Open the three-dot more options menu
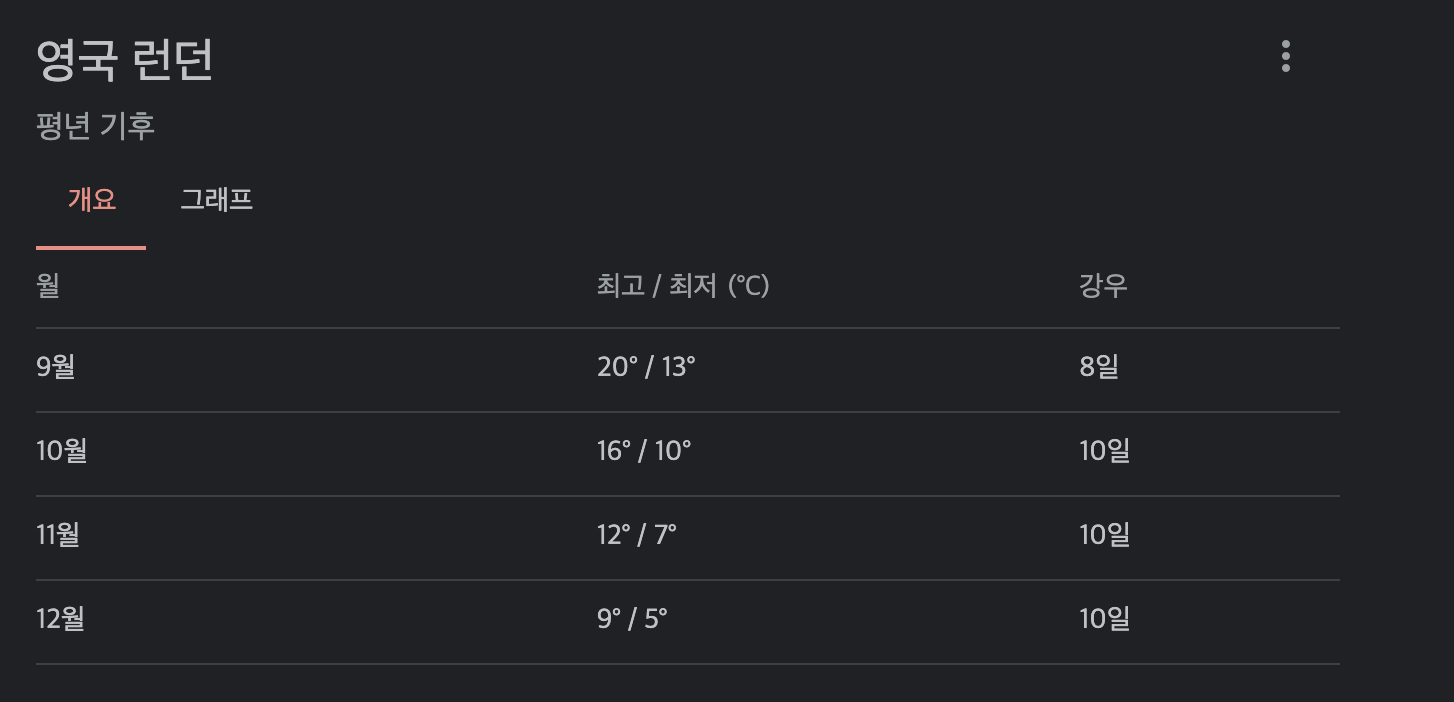 click(1285, 57)
